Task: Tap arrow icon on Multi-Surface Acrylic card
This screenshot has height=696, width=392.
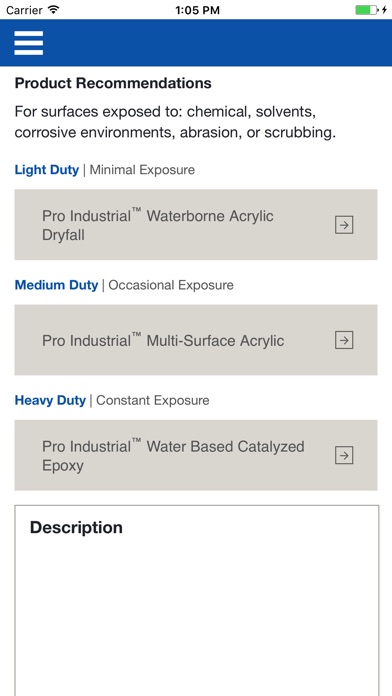Action: tap(344, 340)
